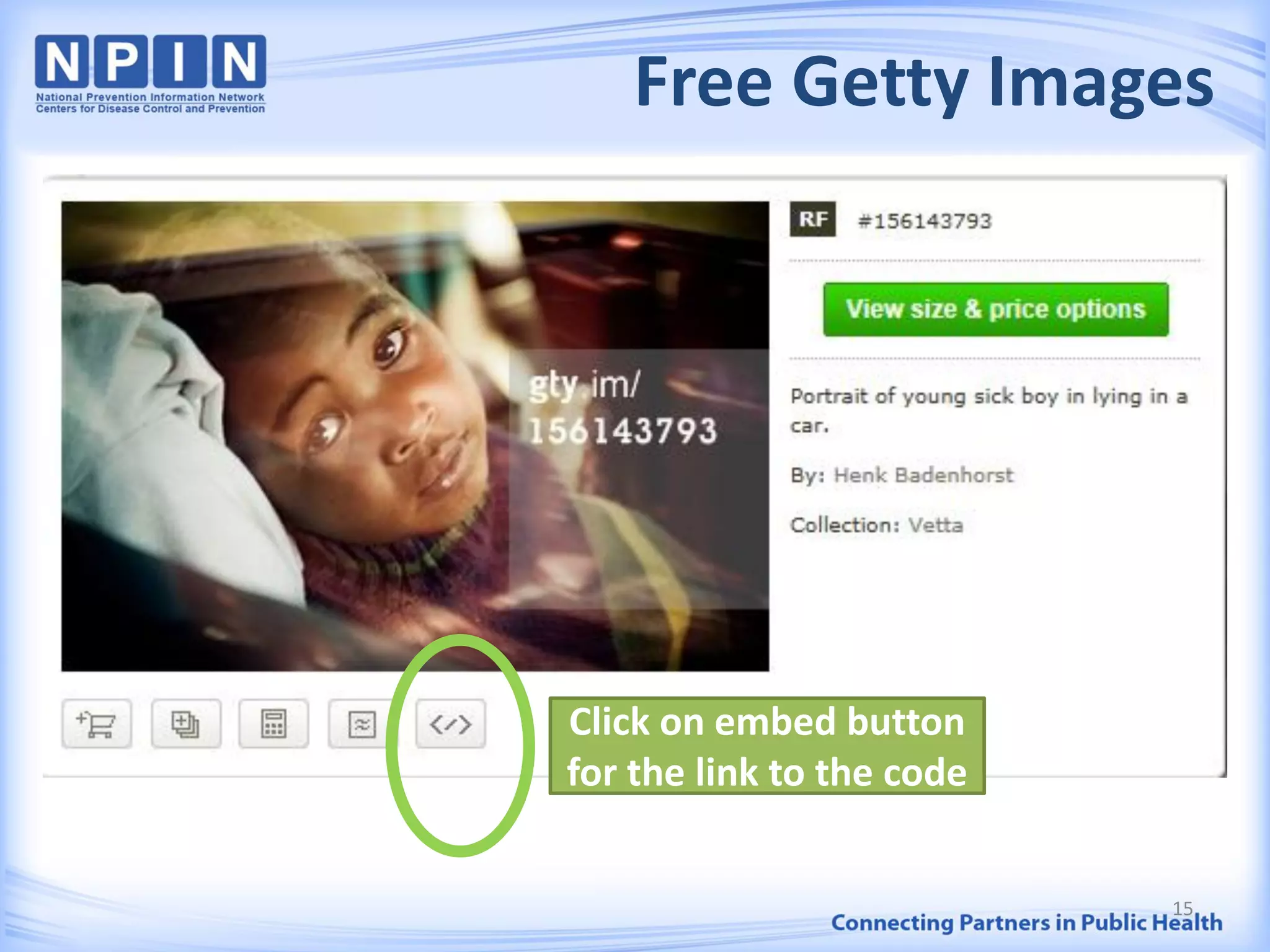
Task: Click the RF license badge
Action: (x=813, y=219)
